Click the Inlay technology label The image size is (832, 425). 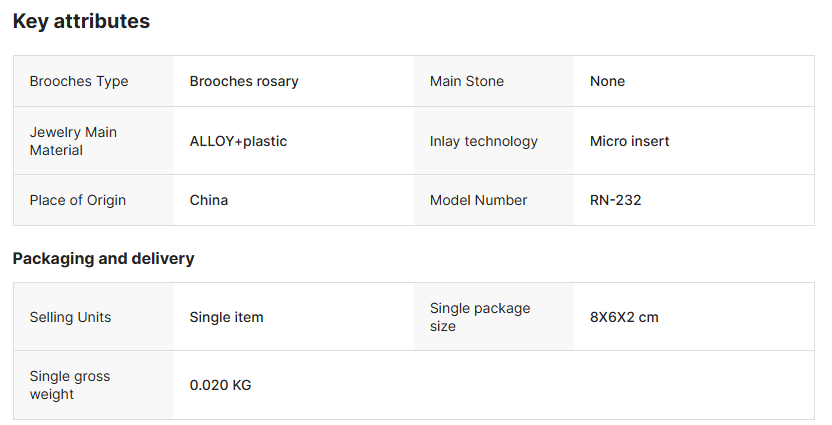click(x=484, y=141)
